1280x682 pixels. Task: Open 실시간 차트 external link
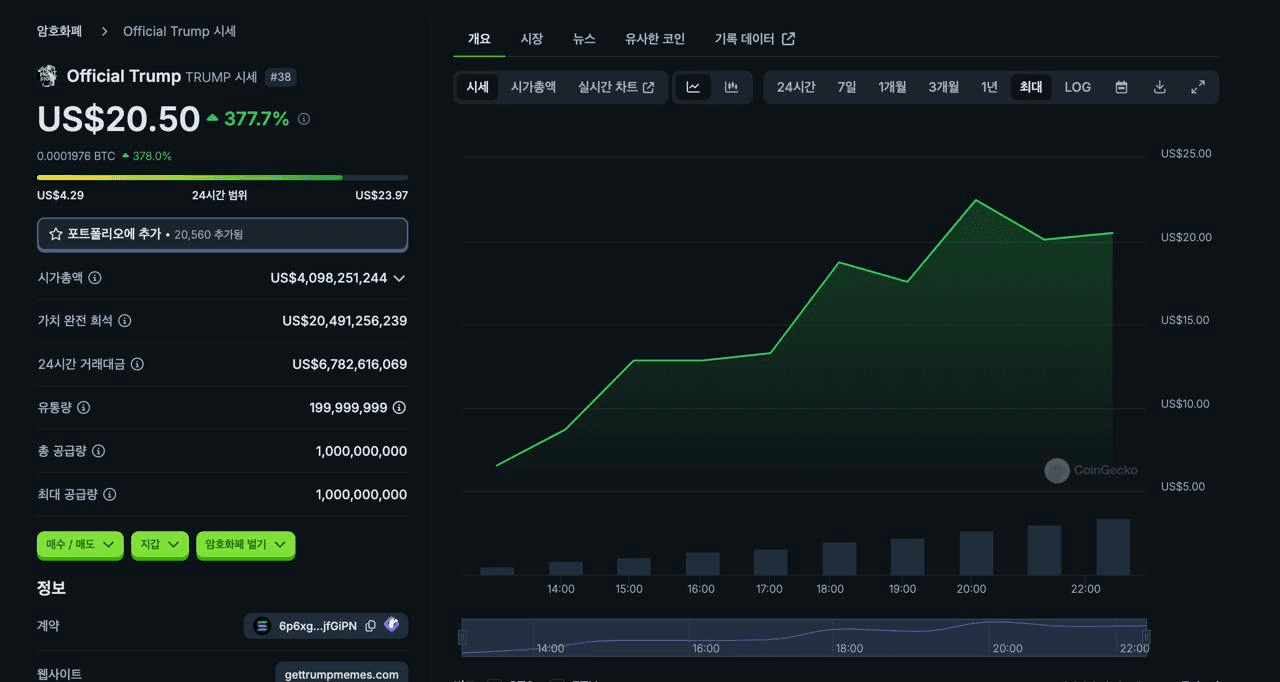coord(616,87)
